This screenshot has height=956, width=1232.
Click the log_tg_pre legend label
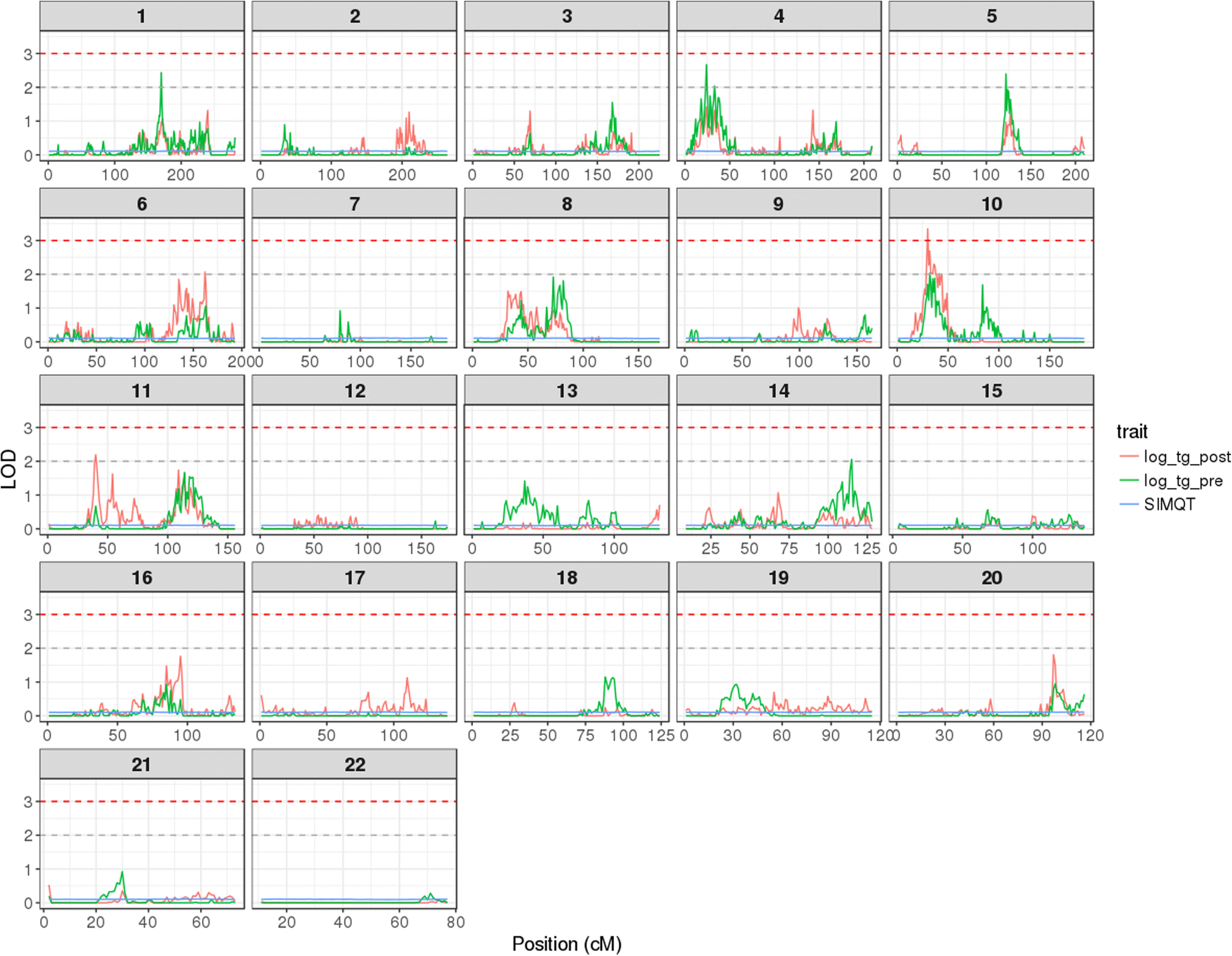[x=1183, y=481]
